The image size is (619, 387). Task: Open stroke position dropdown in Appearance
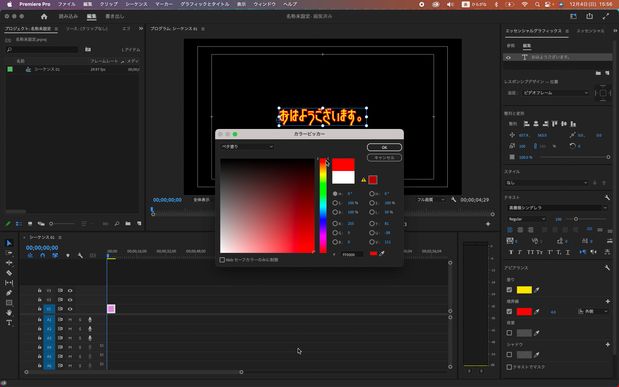pos(593,312)
